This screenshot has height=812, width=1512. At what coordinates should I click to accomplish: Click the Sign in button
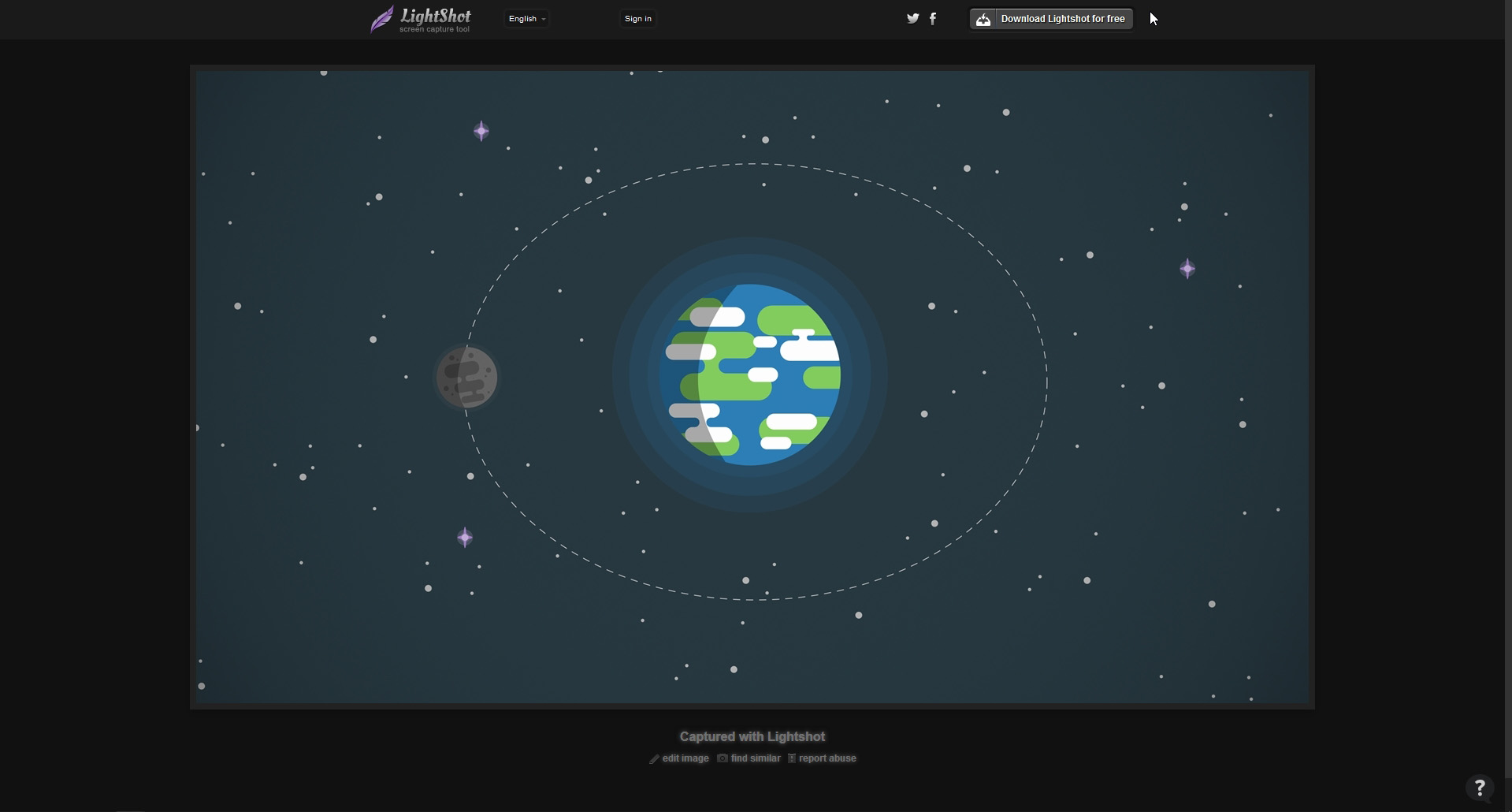coord(638,19)
